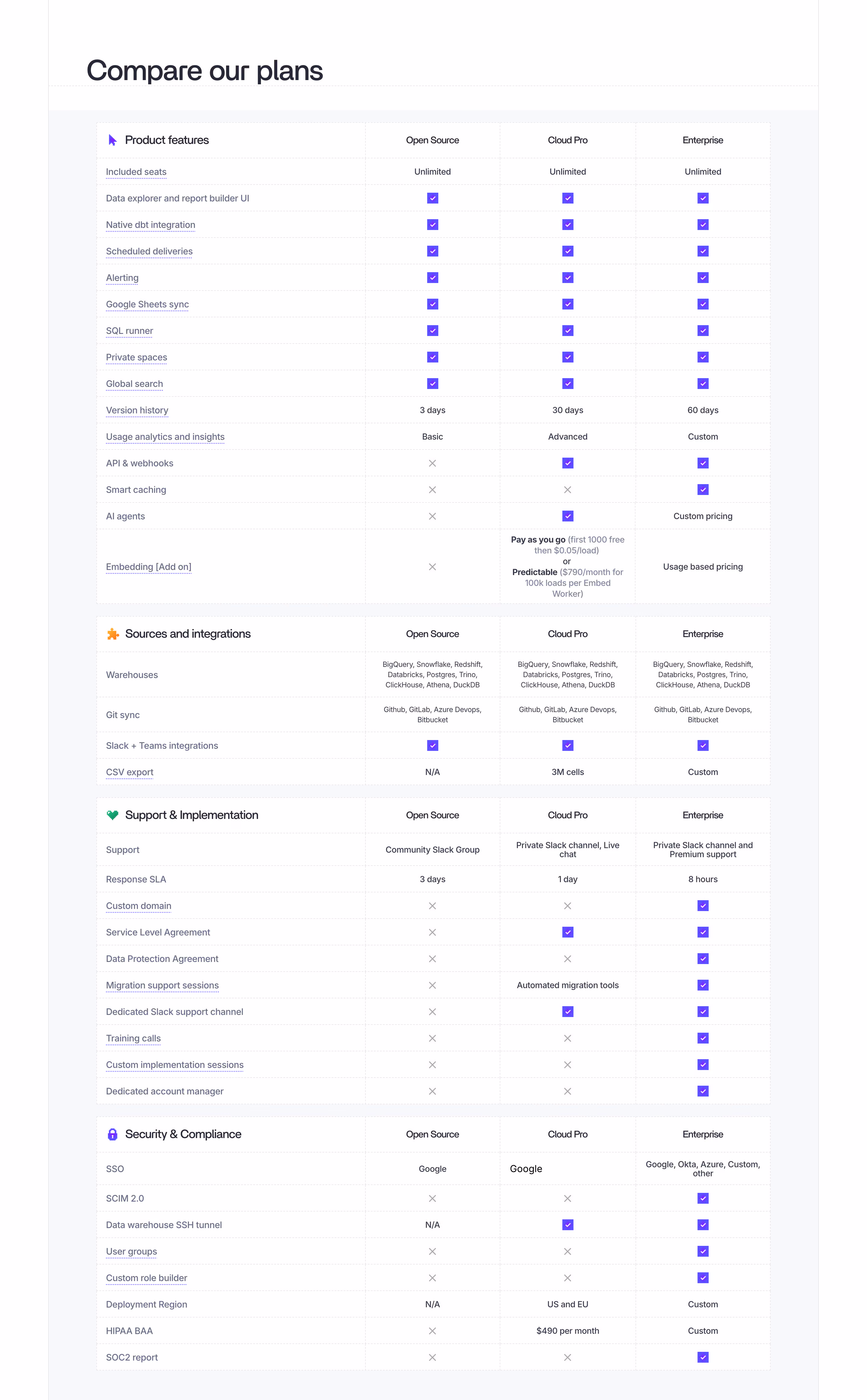Click the Native dbt integration checkmark under Open Source
The width and height of the screenshot is (867, 1400).
[433, 225]
